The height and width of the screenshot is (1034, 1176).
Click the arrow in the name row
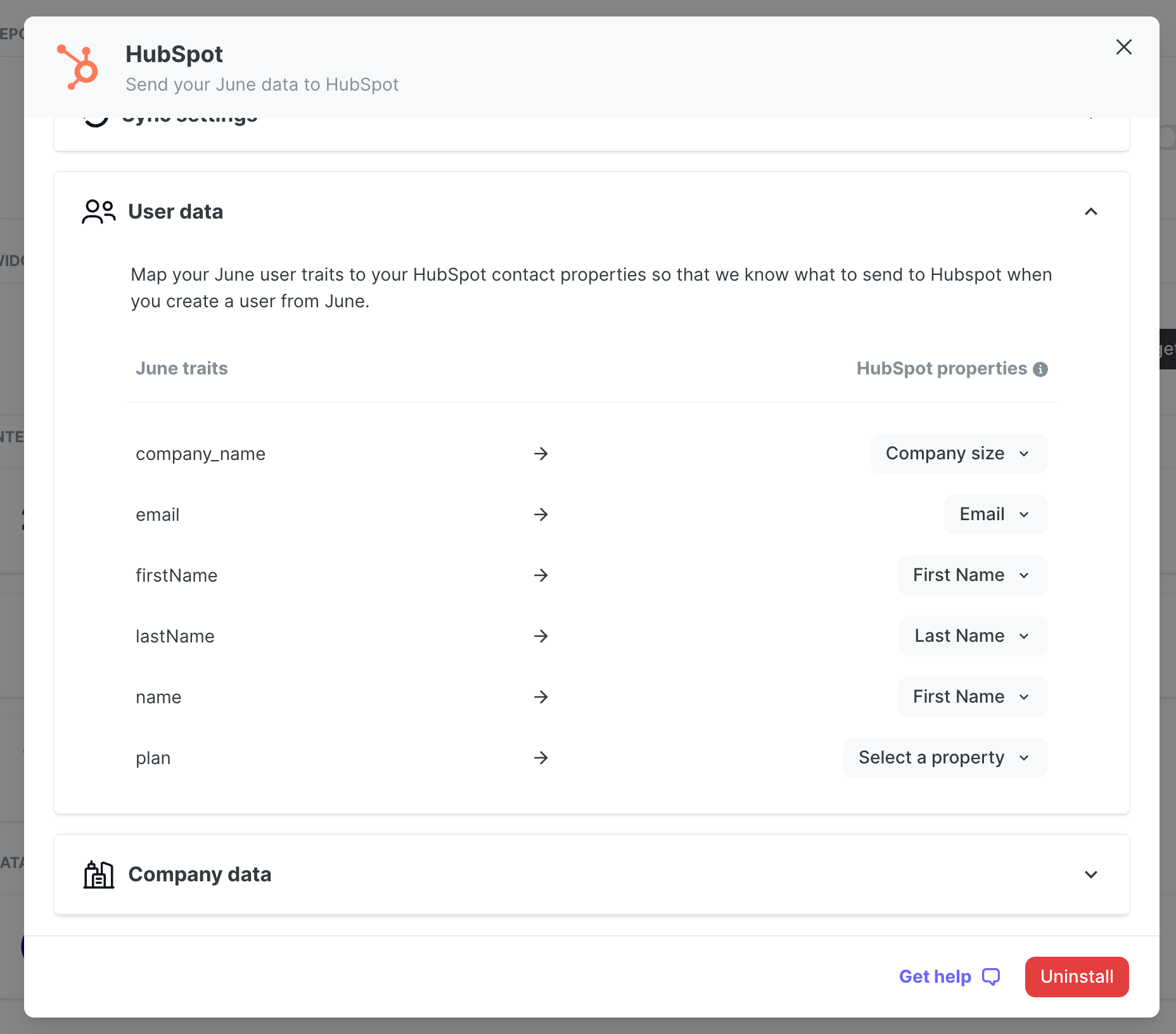pyautogui.click(x=540, y=697)
